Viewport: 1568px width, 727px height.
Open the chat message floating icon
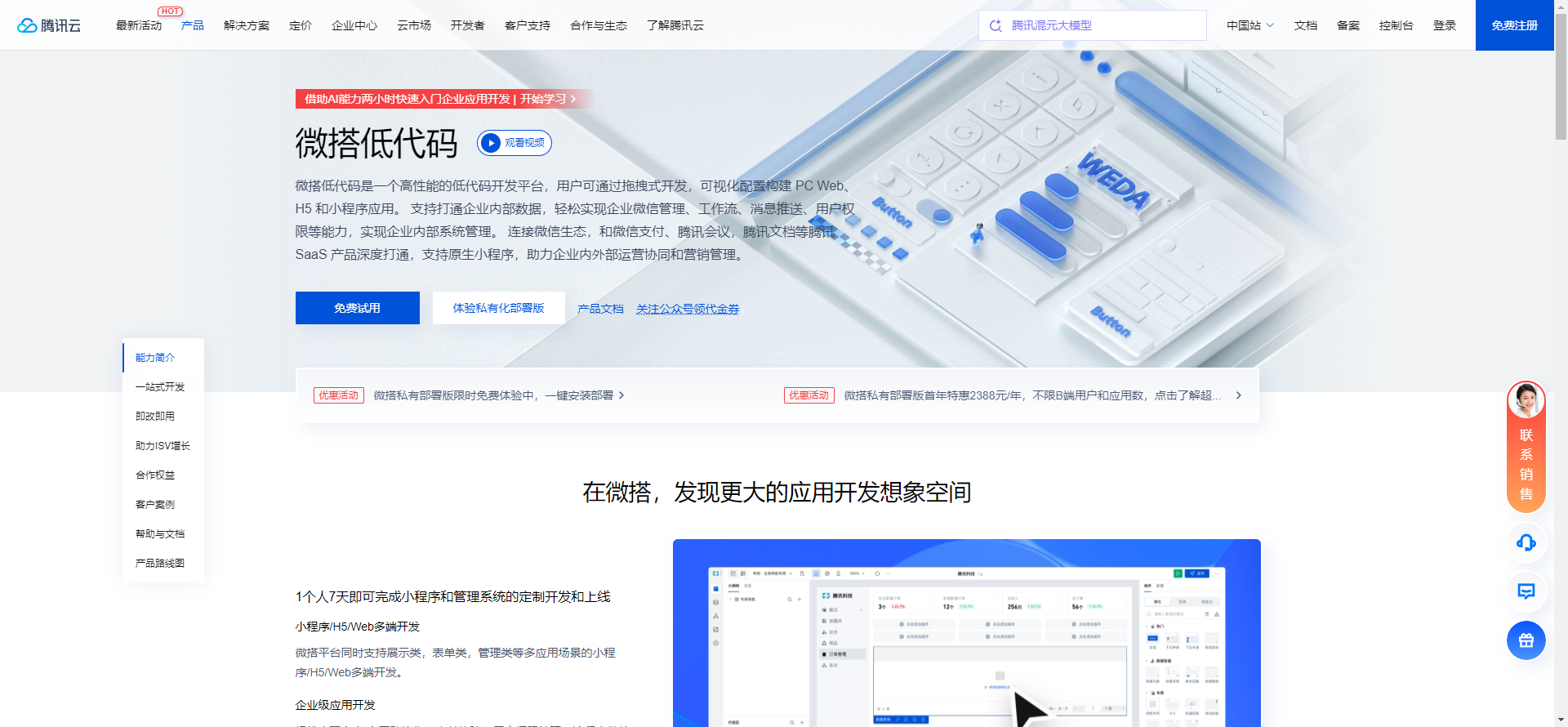click(1526, 591)
